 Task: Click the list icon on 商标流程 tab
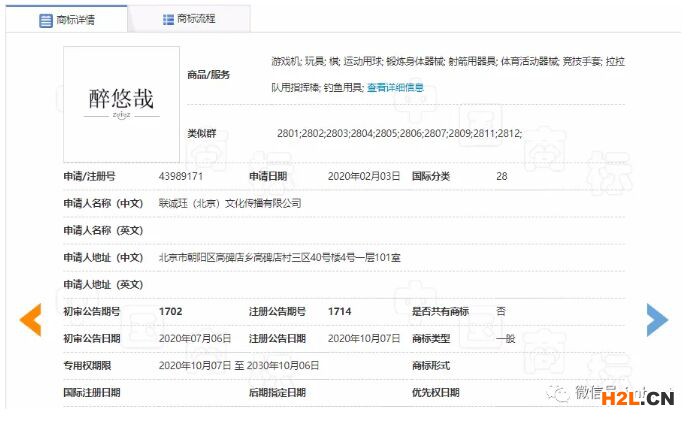coord(168,19)
